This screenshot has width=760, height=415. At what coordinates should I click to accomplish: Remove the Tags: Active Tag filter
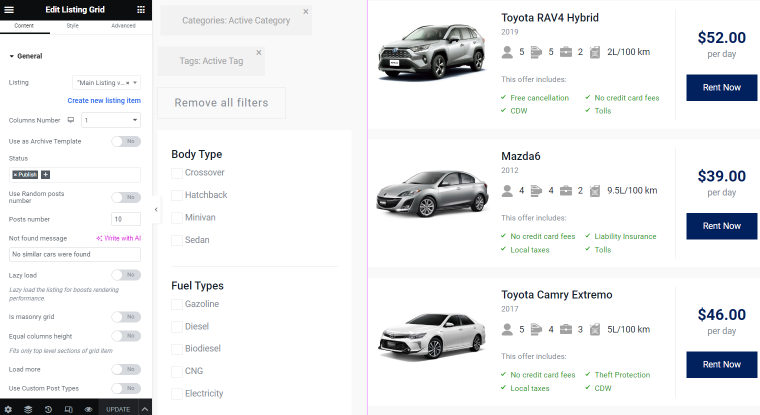[x=259, y=52]
